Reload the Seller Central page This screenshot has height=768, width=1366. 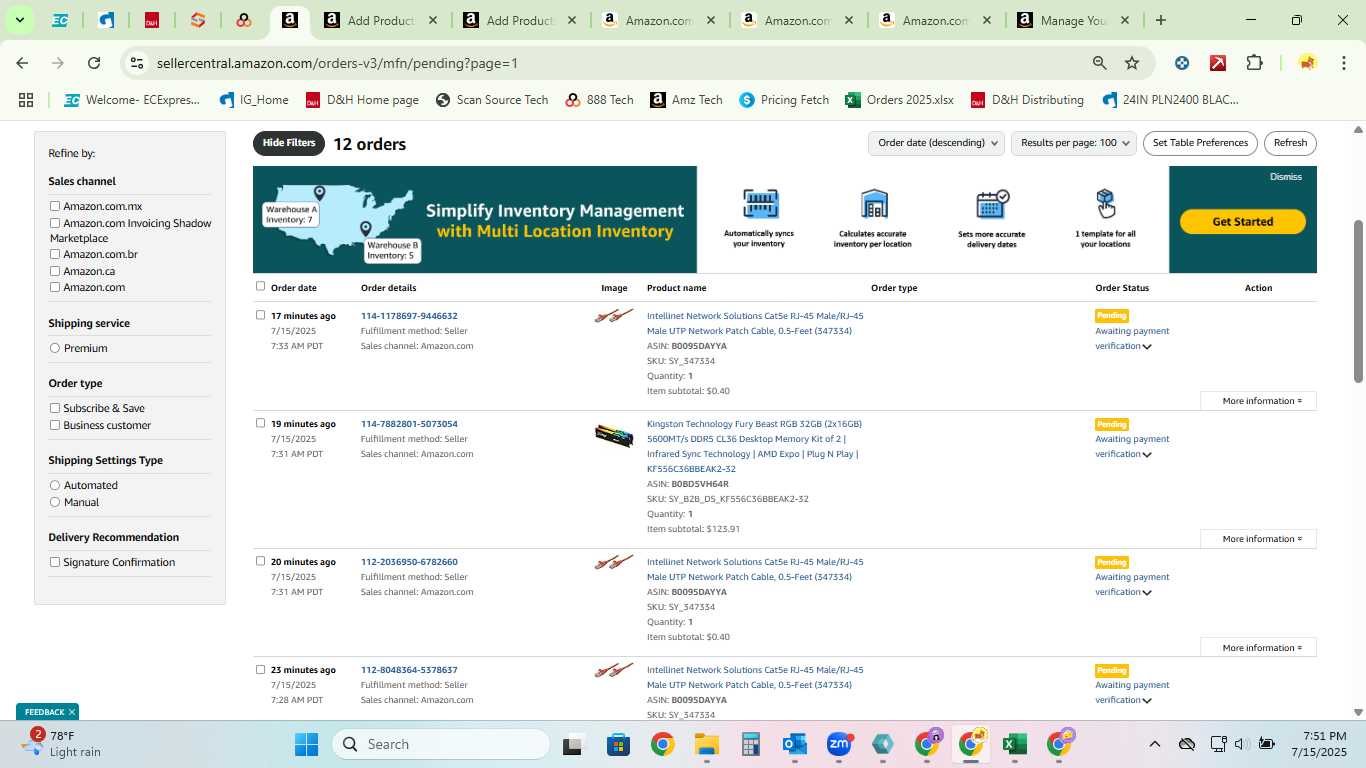coord(94,63)
